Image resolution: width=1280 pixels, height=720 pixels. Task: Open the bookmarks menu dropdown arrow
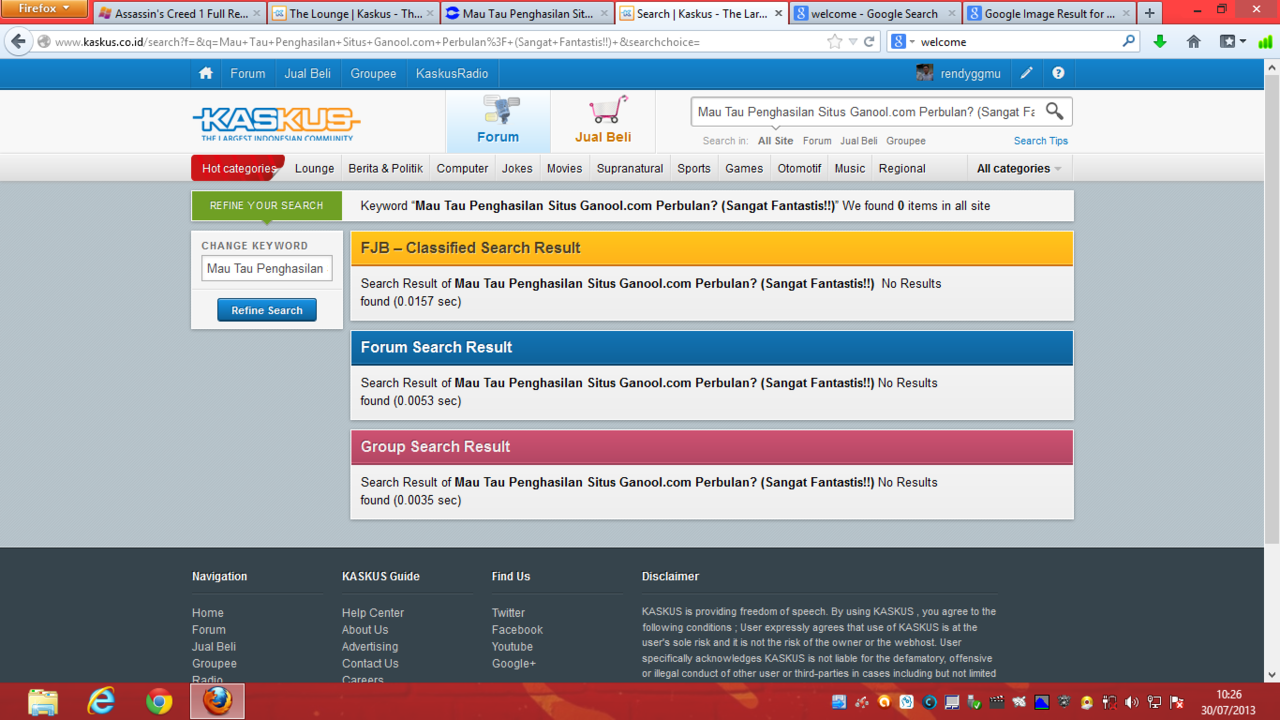click(x=1233, y=42)
